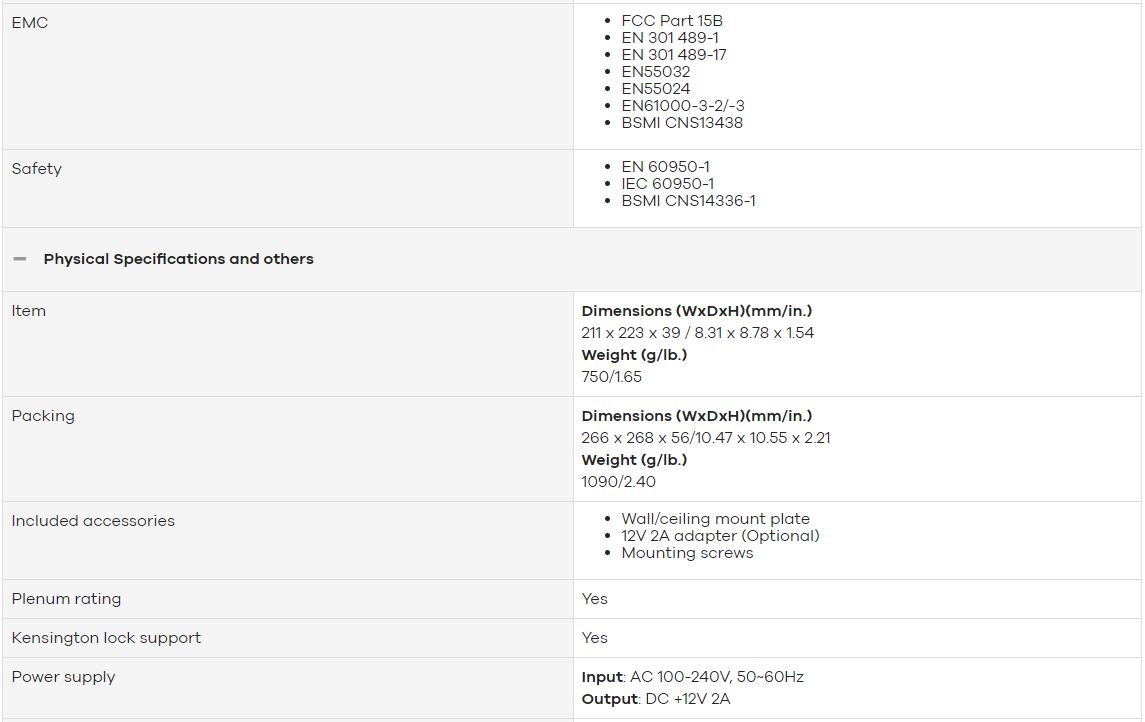Screen dimensions: 1145x722
Task: Select the Packing row label
Action: click(43, 416)
